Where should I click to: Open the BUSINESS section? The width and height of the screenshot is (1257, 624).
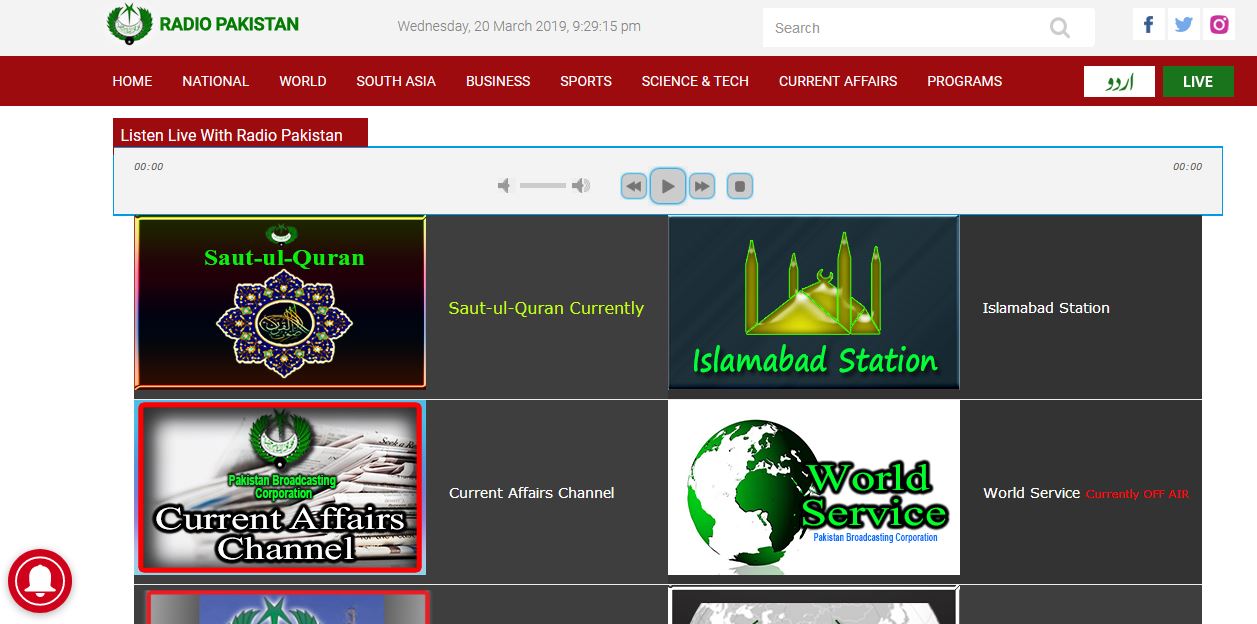(498, 81)
